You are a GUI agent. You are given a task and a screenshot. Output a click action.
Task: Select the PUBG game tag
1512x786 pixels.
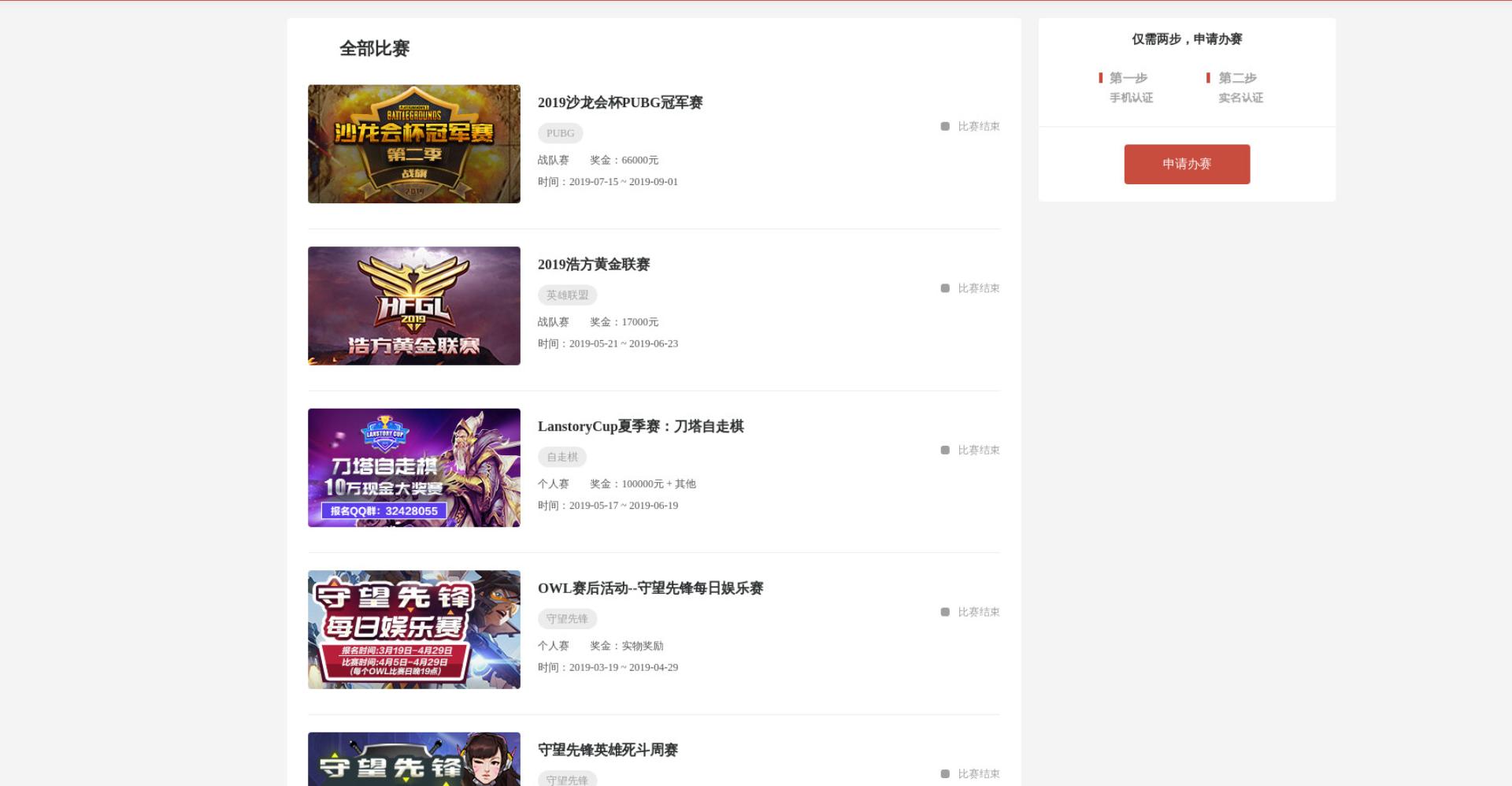(561, 133)
